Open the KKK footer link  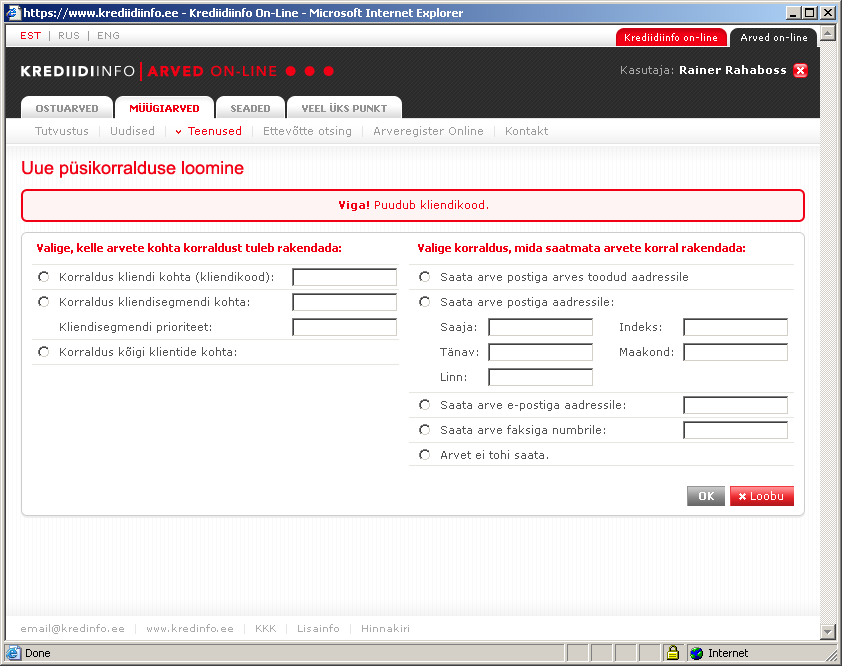tap(265, 628)
